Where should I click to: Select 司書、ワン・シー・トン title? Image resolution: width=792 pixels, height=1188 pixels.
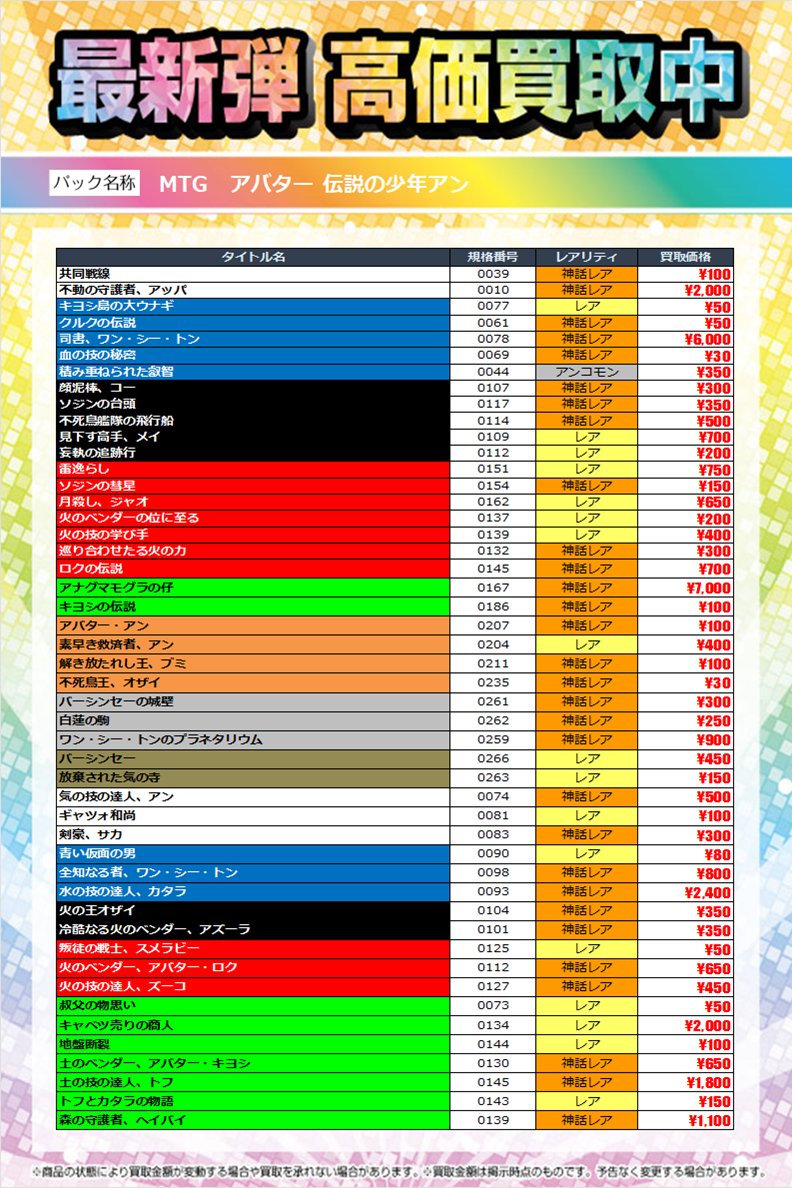[130, 339]
